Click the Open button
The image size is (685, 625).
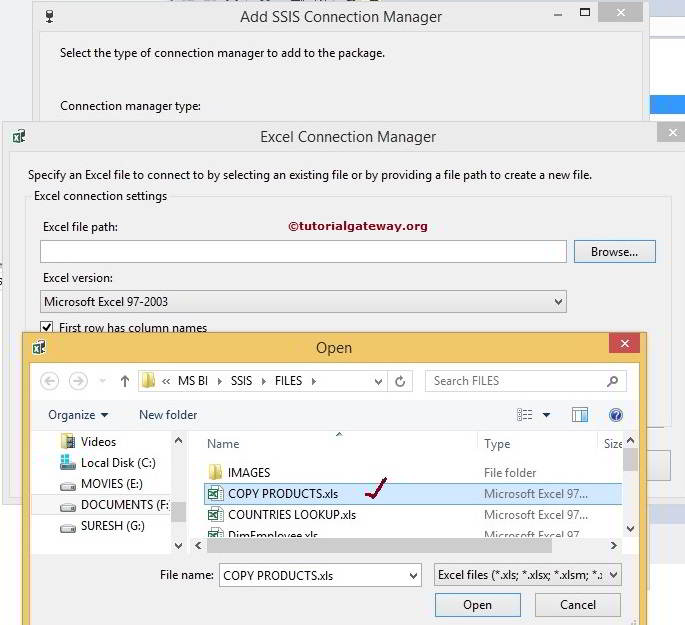[x=477, y=605]
